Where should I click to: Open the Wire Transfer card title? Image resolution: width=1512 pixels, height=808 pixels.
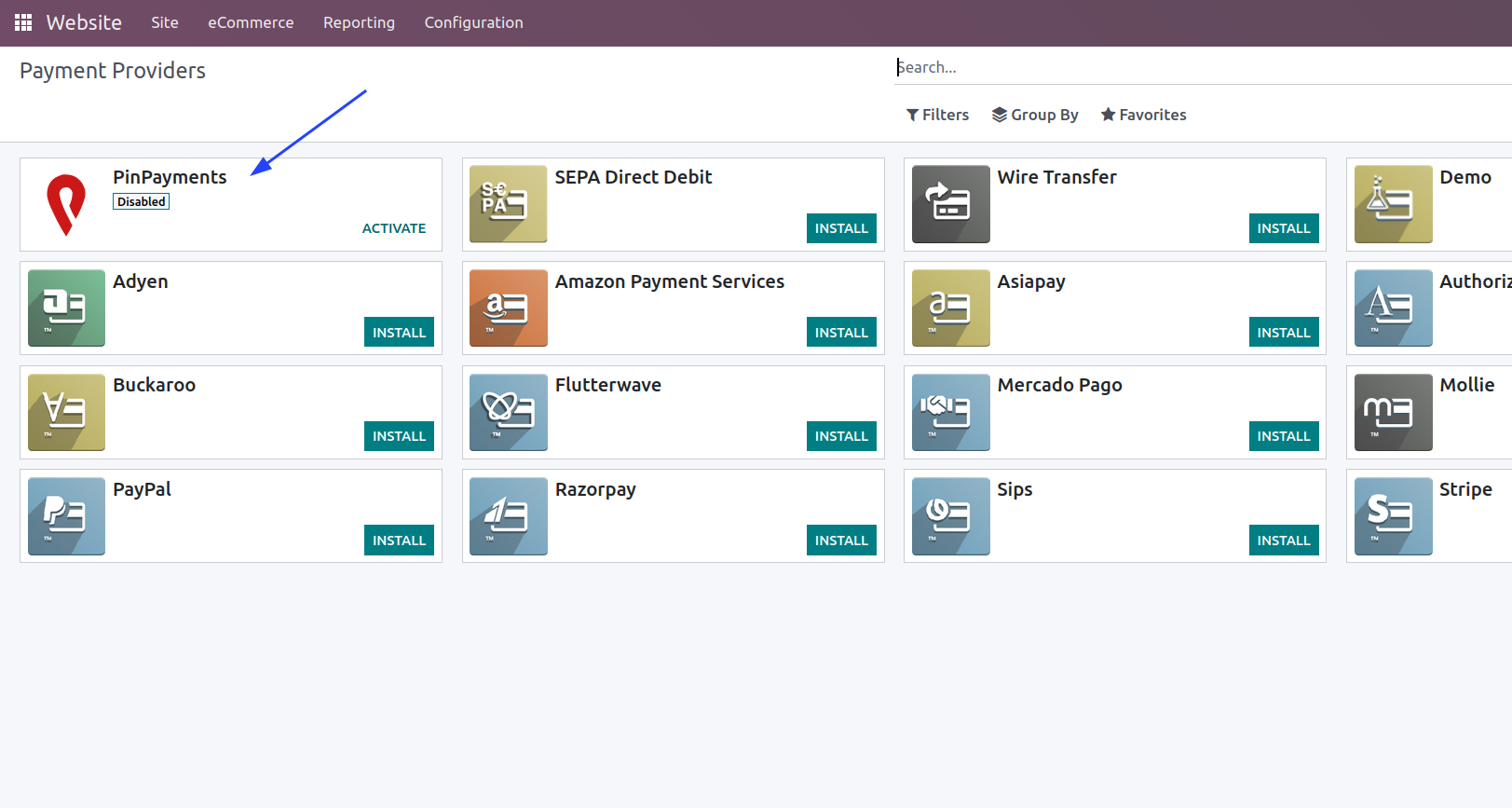click(x=1056, y=177)
